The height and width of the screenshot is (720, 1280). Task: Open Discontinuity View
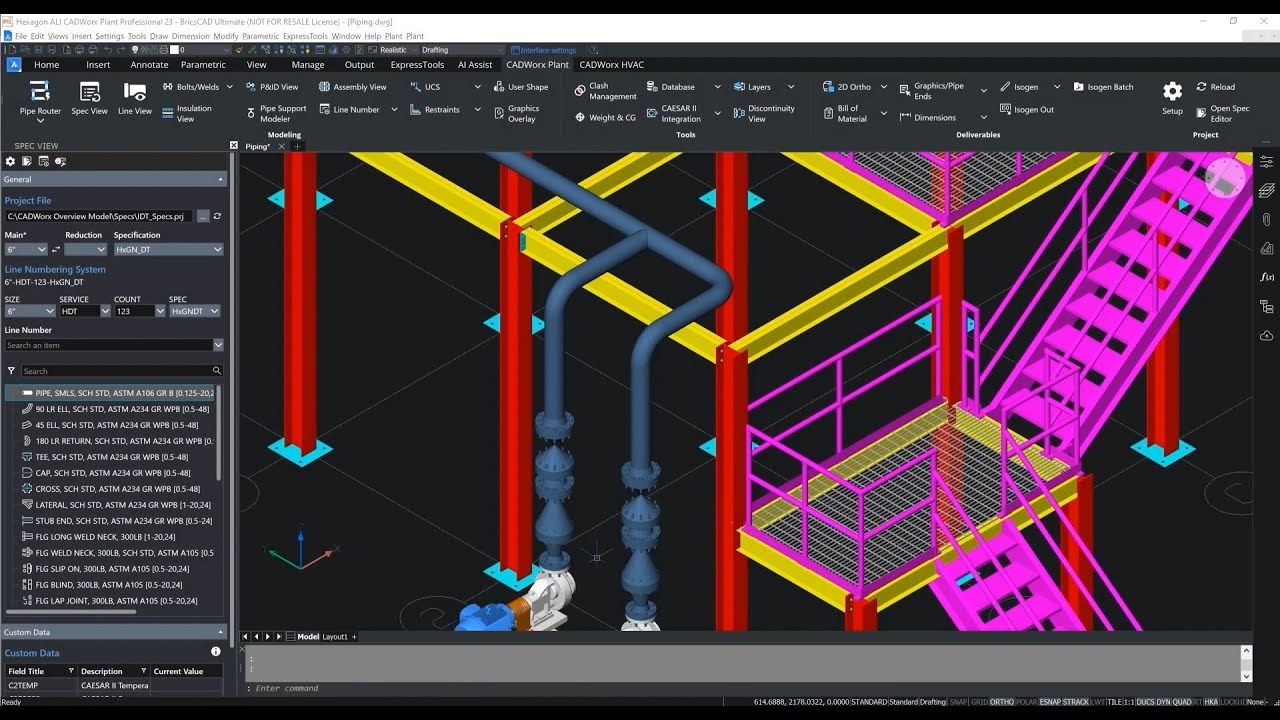pyautogui.click(x=764, y=113)
